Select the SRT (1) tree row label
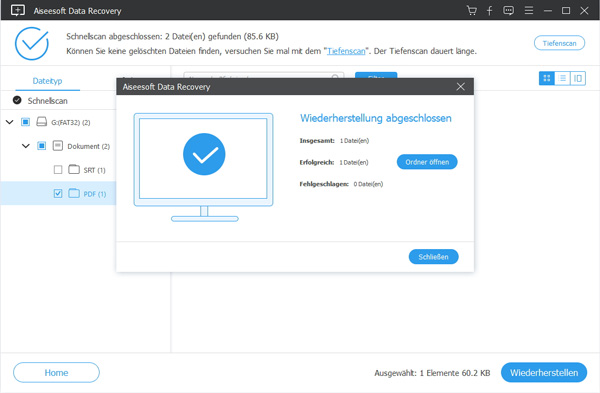This screenshot has height=393, width=600. [x=95, y=170]
